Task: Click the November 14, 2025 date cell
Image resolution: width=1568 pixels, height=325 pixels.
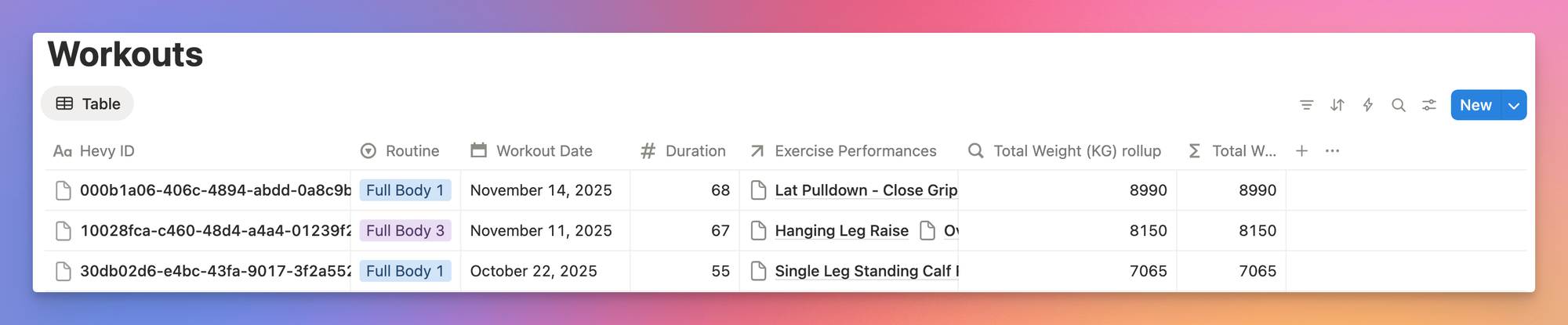Action: [x=541, y=190]
